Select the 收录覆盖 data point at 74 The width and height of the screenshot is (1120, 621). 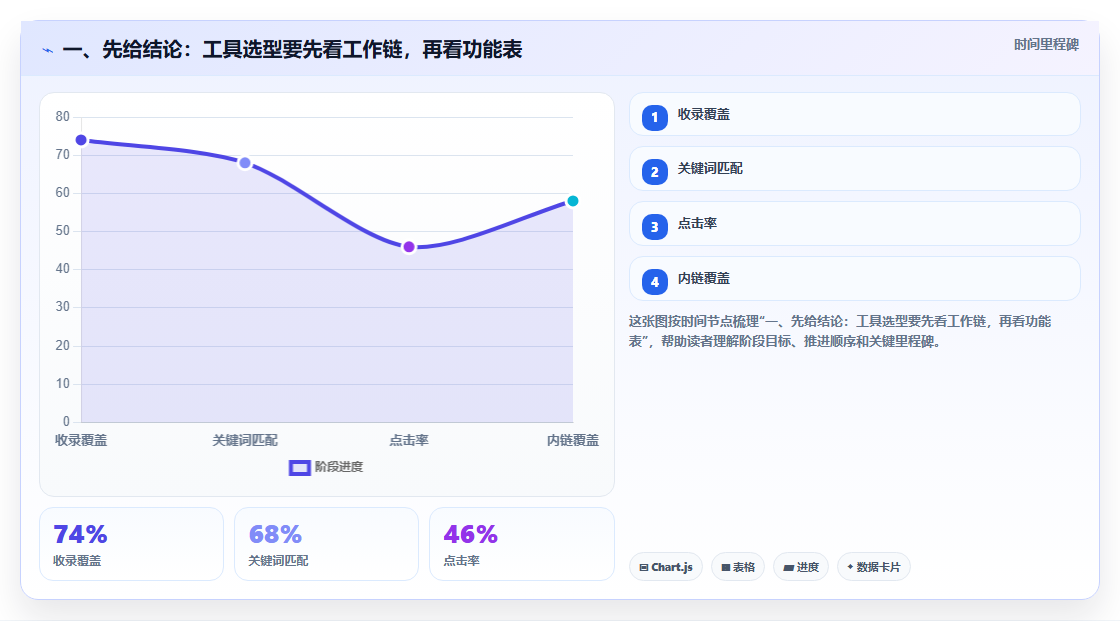tap(81, 140)
